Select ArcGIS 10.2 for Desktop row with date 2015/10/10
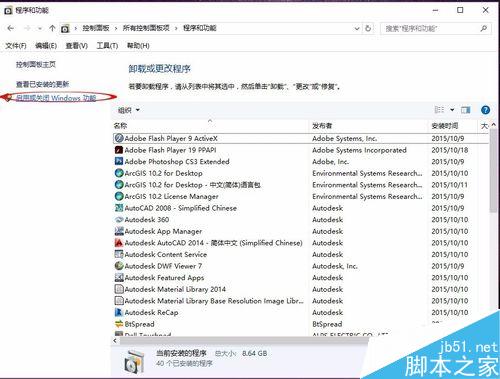Image resolution: width=500 pixels, height=379 pixels. point(301,173)
